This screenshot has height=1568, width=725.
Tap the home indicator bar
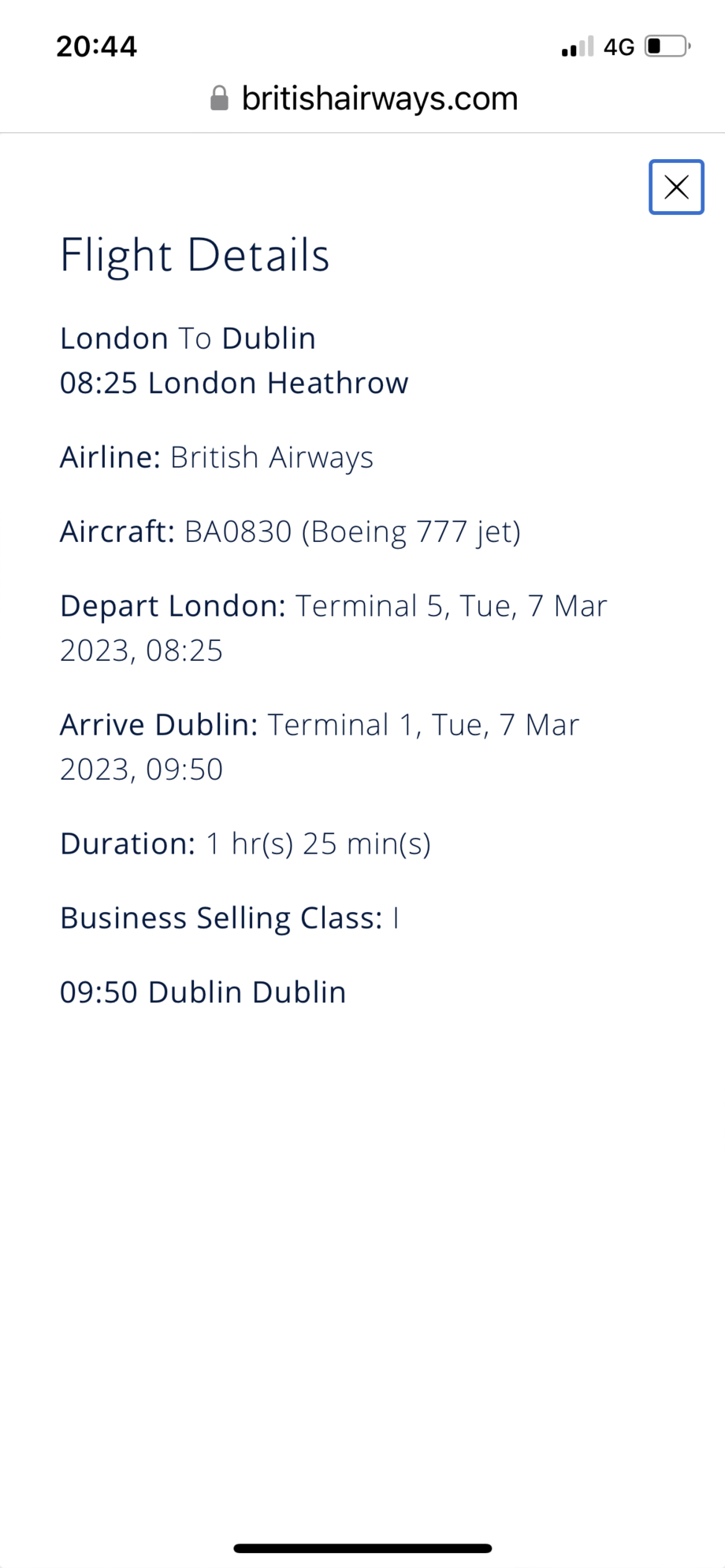[362, 1548]
